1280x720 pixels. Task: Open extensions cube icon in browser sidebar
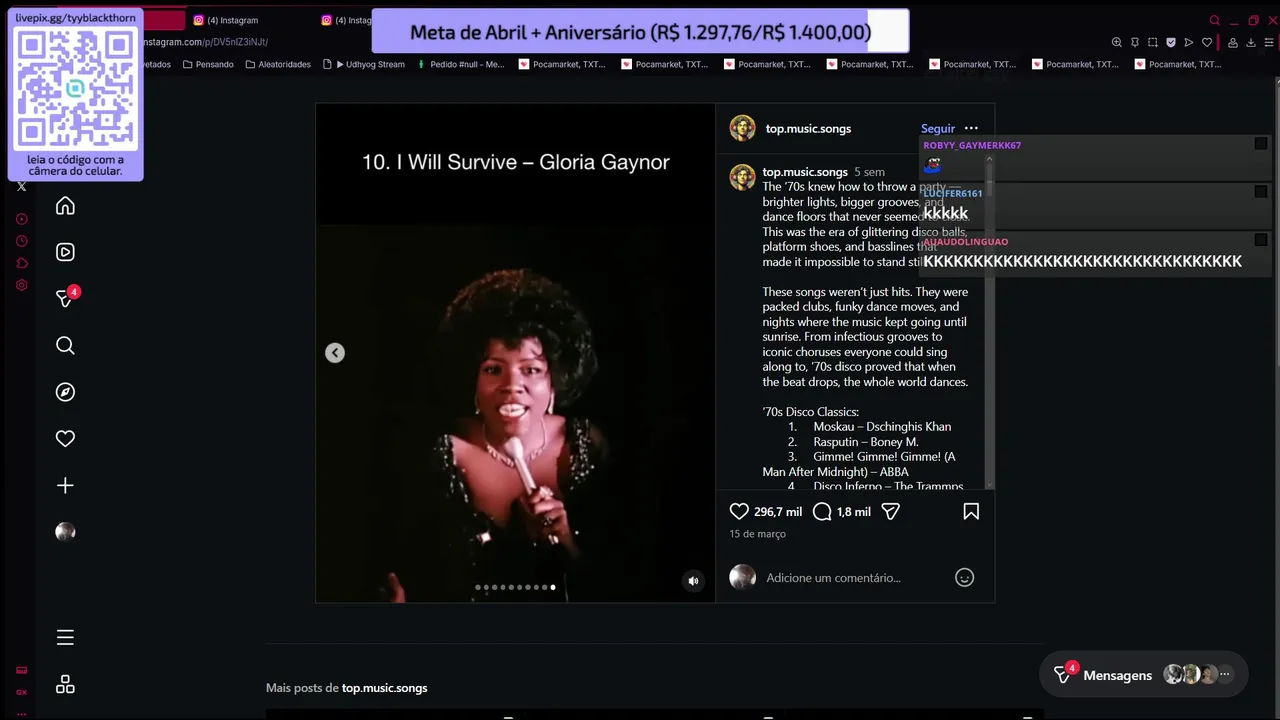[22, 263]
